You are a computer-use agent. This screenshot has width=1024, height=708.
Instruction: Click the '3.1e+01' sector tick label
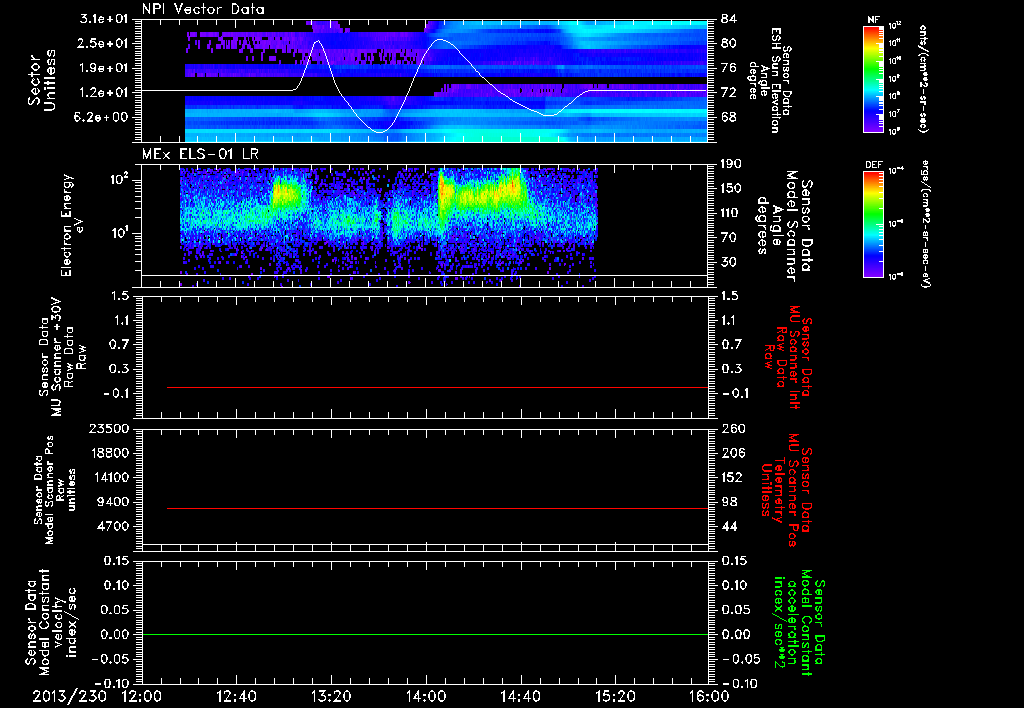(x=104, y=19)
